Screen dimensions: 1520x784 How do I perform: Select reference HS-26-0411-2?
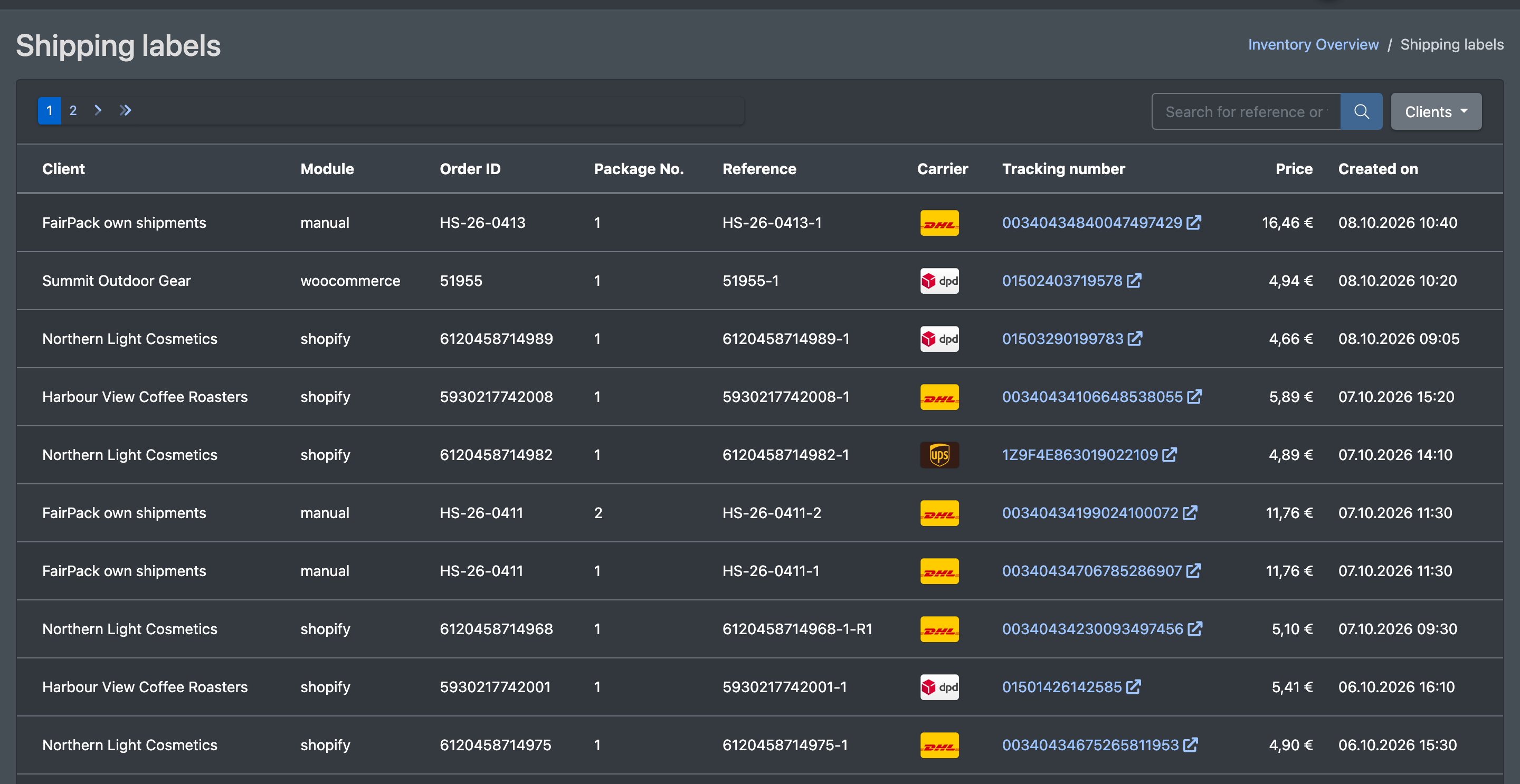pyautogui.click(x=771, y=513)
